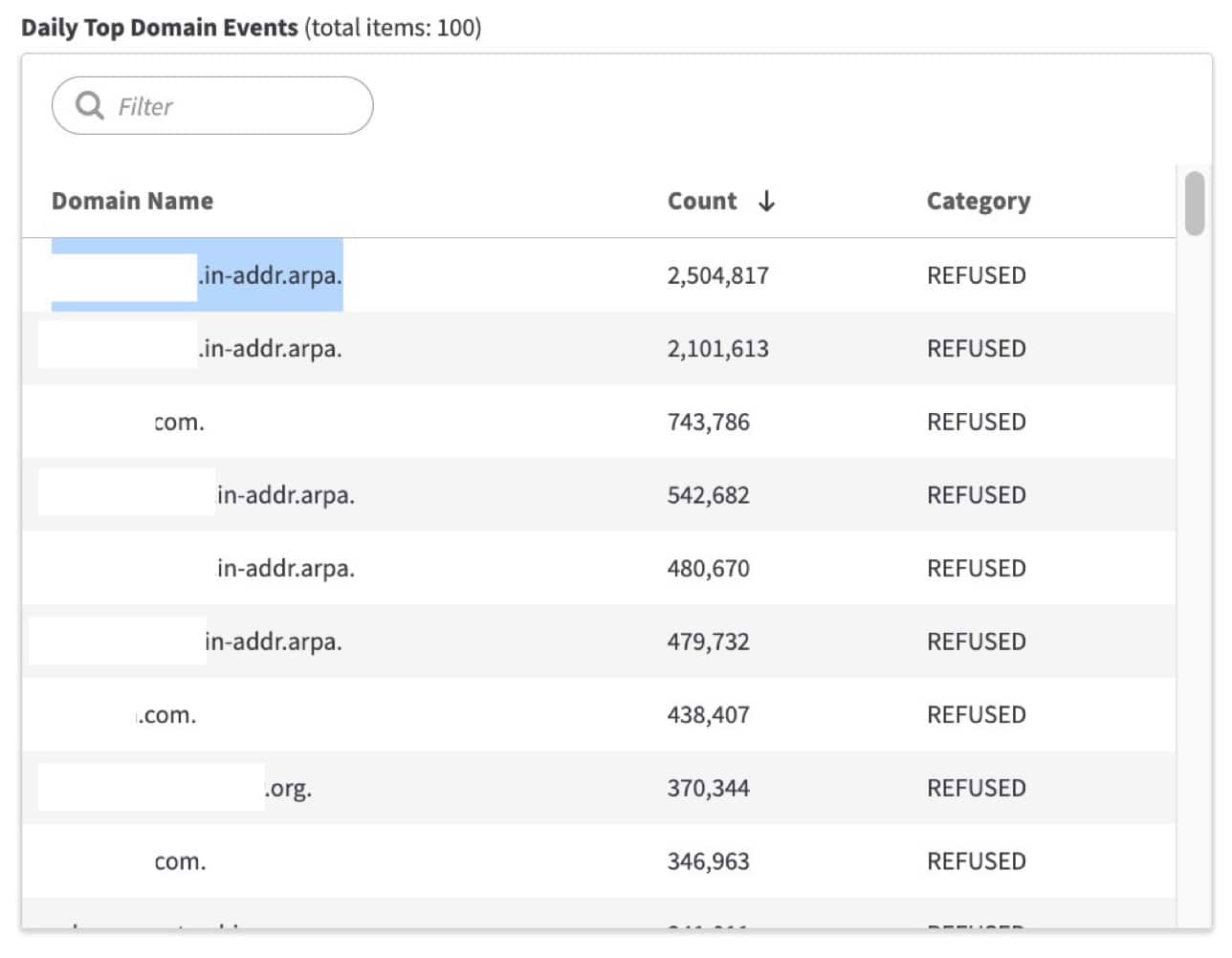Click the count value 370,344
This screenshot has height=958, width=1232.
(x=708, y=789)
